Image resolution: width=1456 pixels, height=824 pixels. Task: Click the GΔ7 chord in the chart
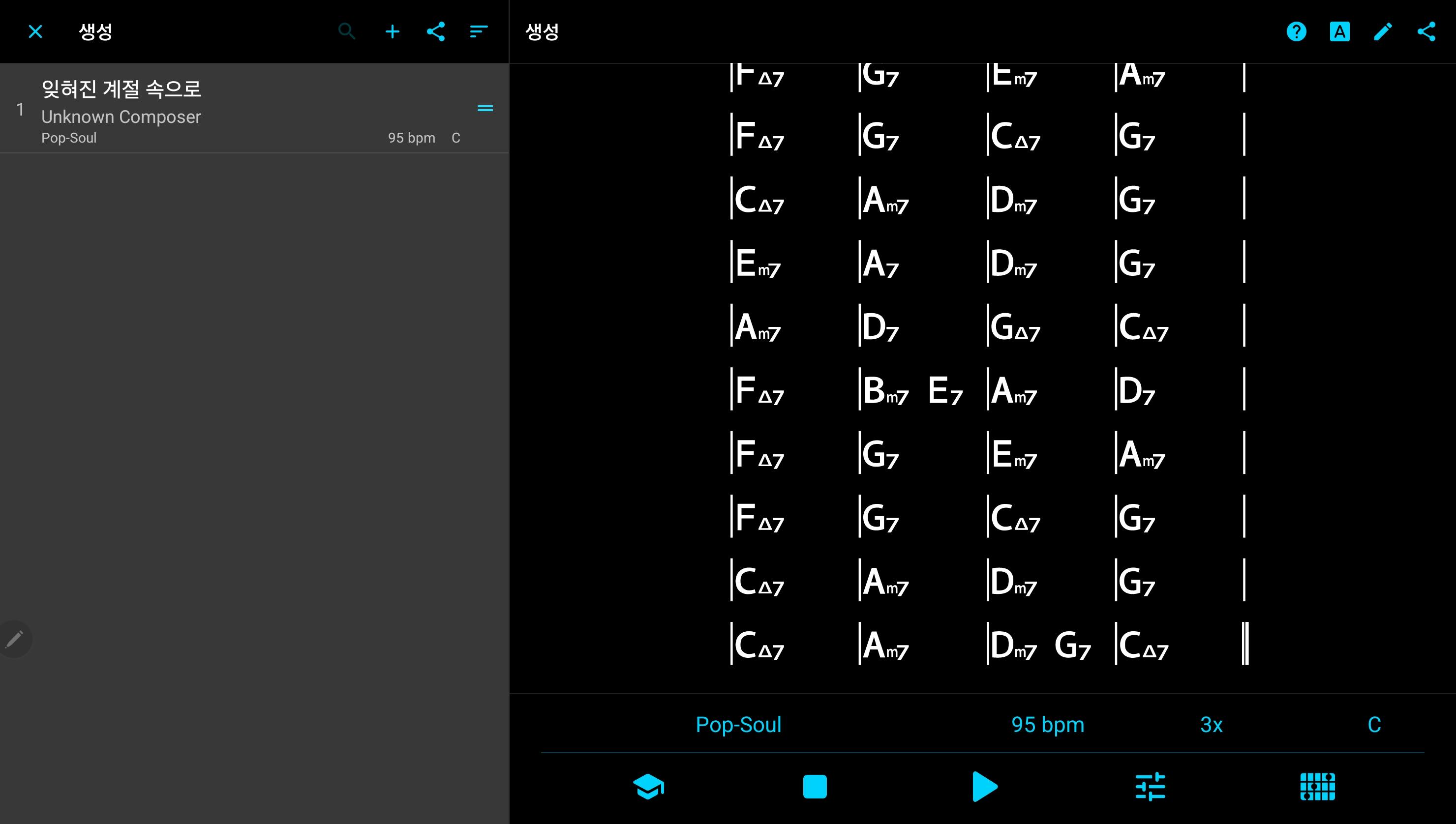point(1016,327)
